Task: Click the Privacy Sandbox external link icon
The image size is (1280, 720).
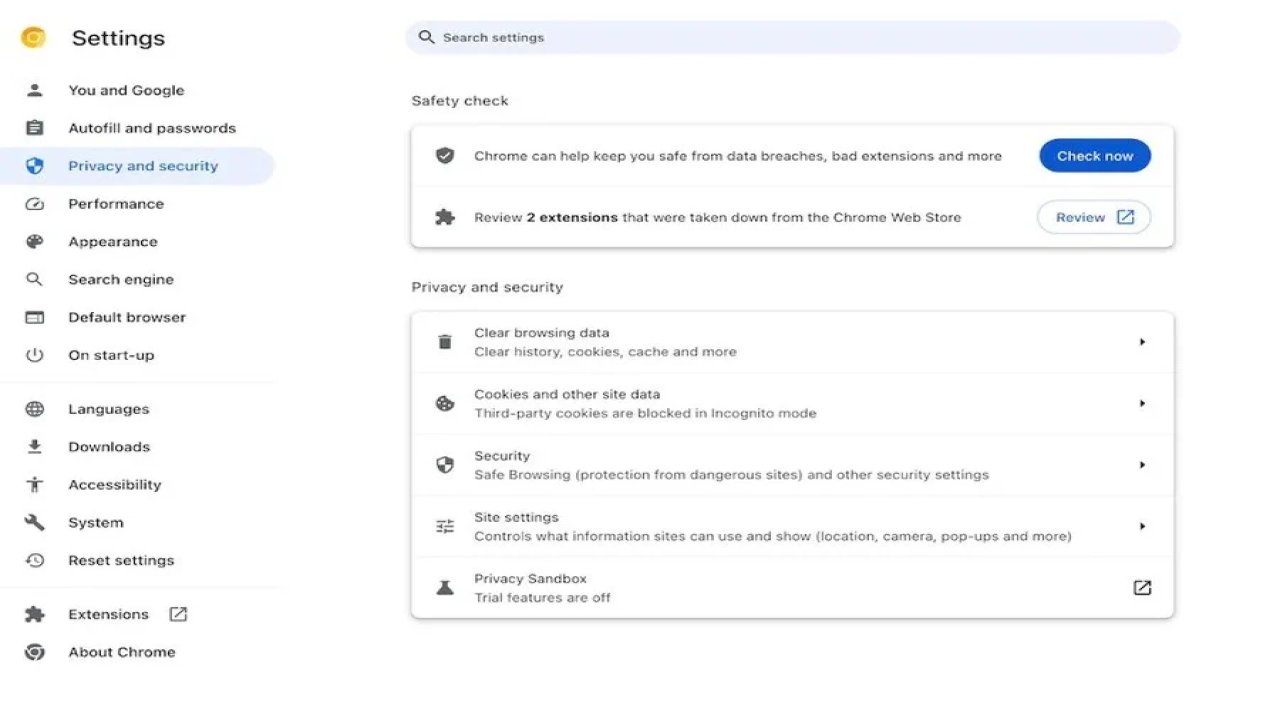Action: [1142, 588]
